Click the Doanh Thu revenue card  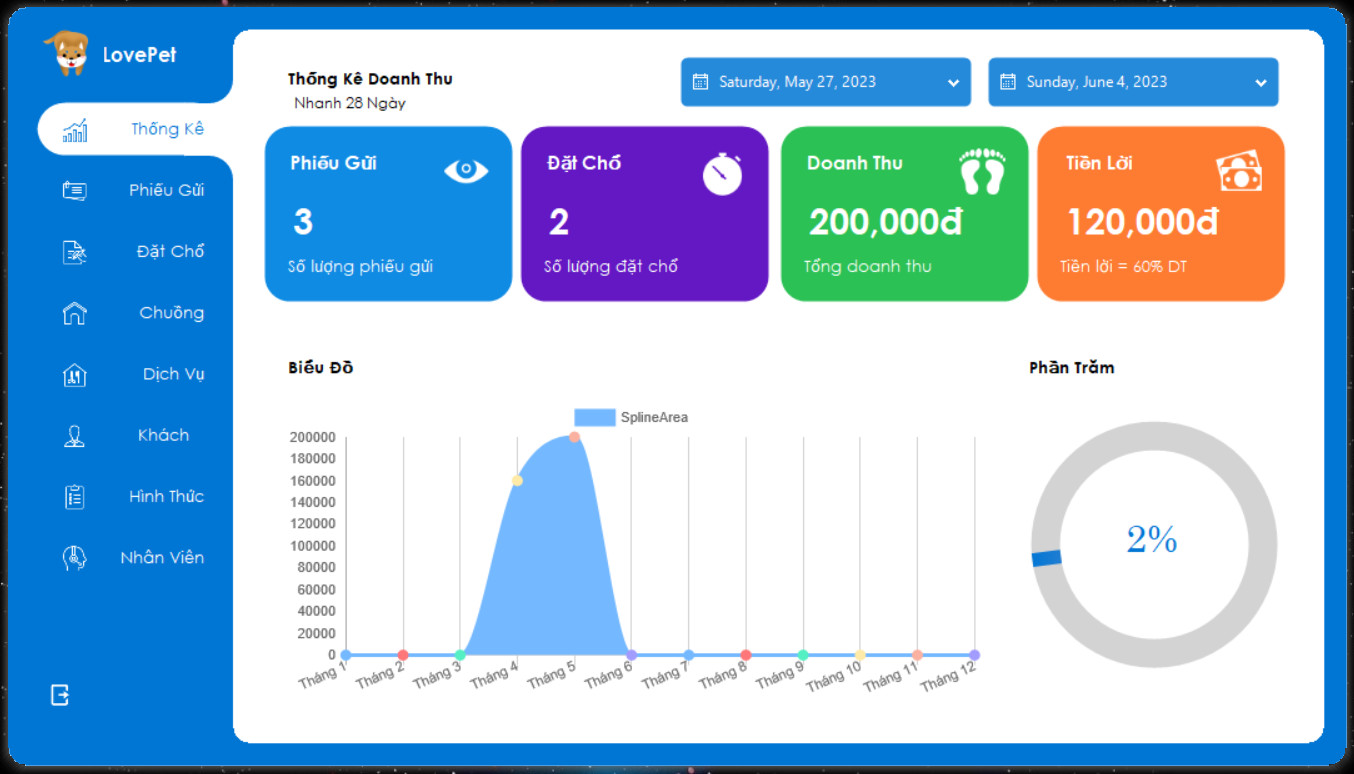(x=904, y=214)
